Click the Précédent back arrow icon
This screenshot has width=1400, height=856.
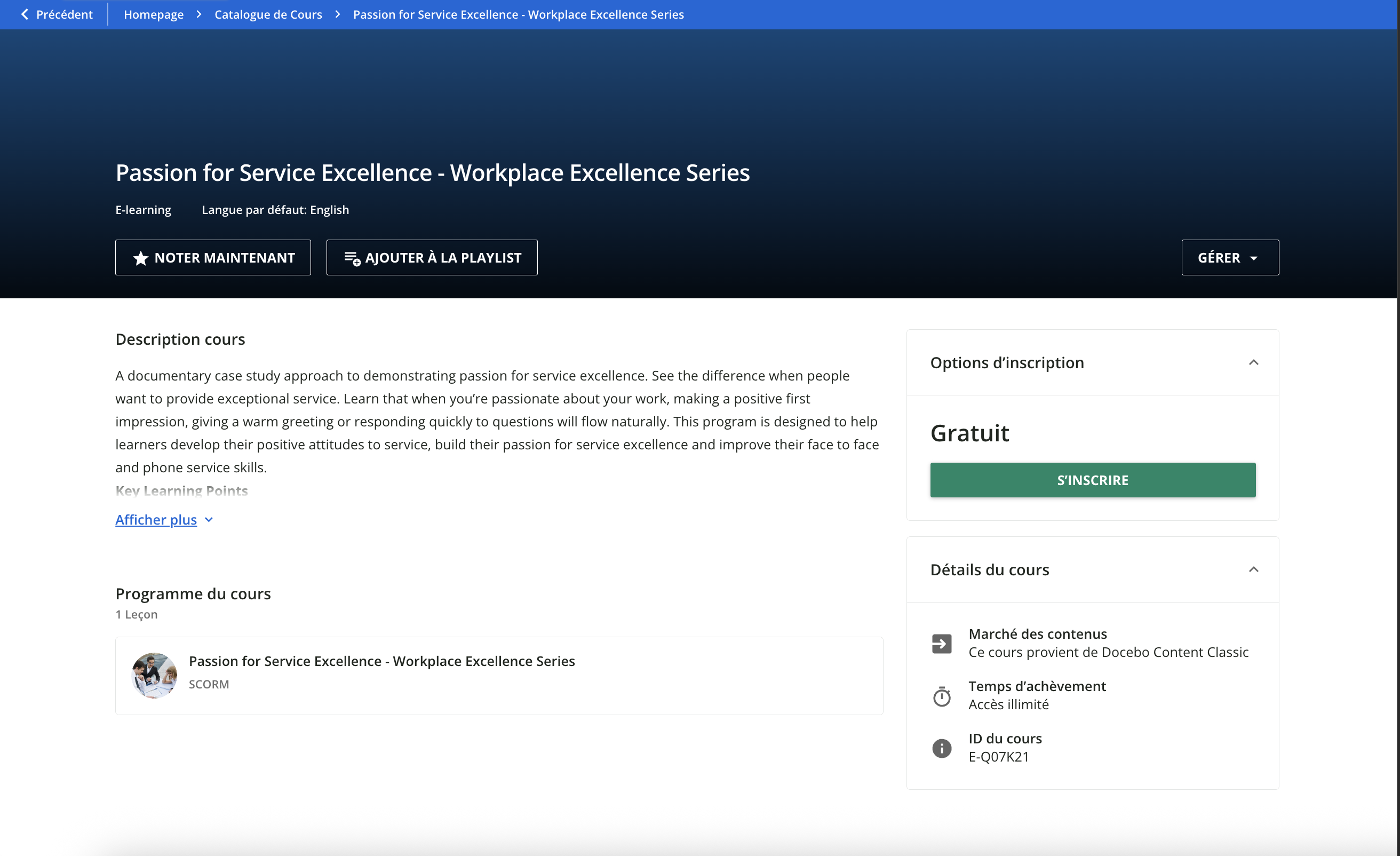(x=25, y=14)
